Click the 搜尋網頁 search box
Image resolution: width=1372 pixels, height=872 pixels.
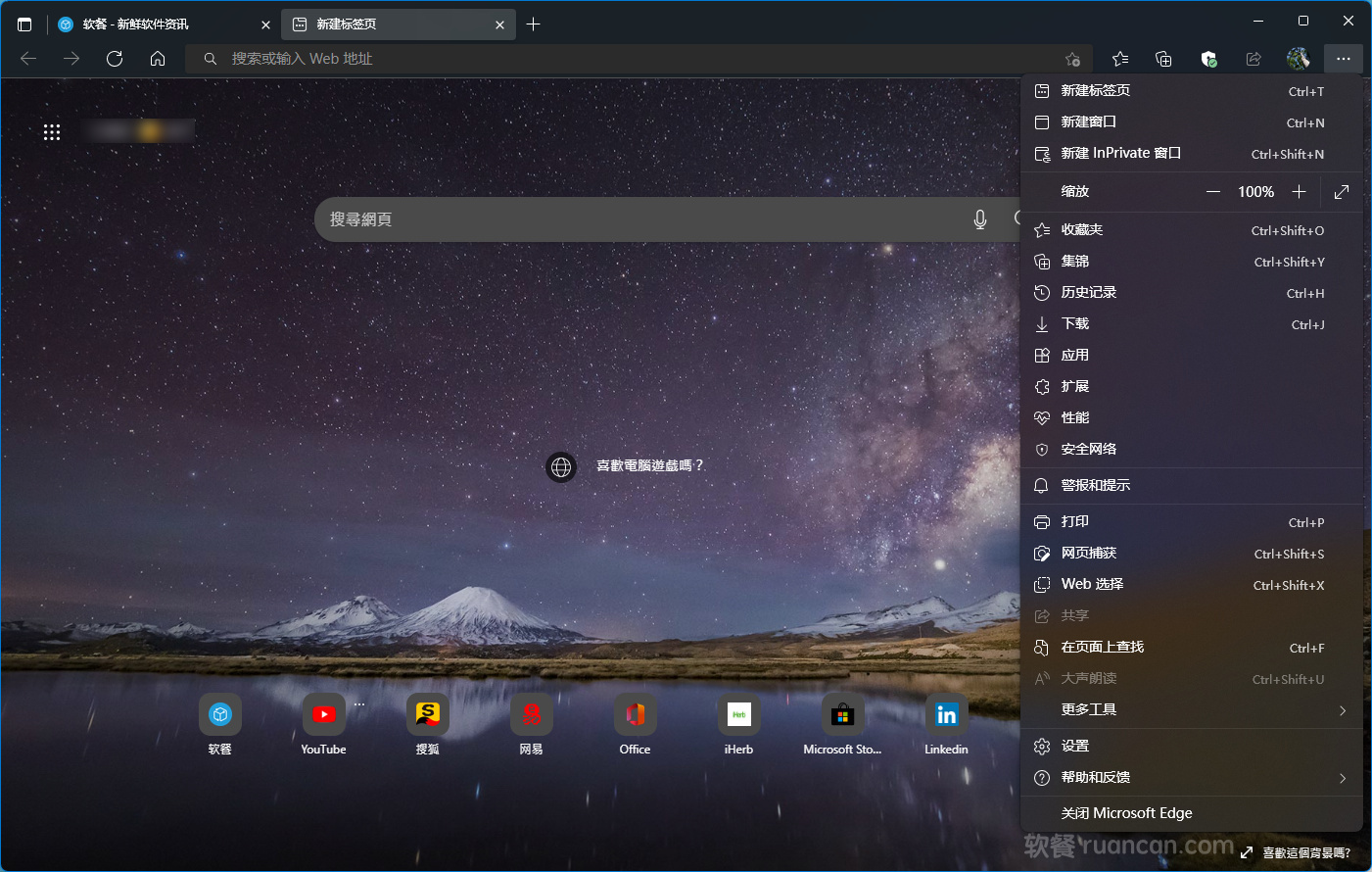[637, 219]
